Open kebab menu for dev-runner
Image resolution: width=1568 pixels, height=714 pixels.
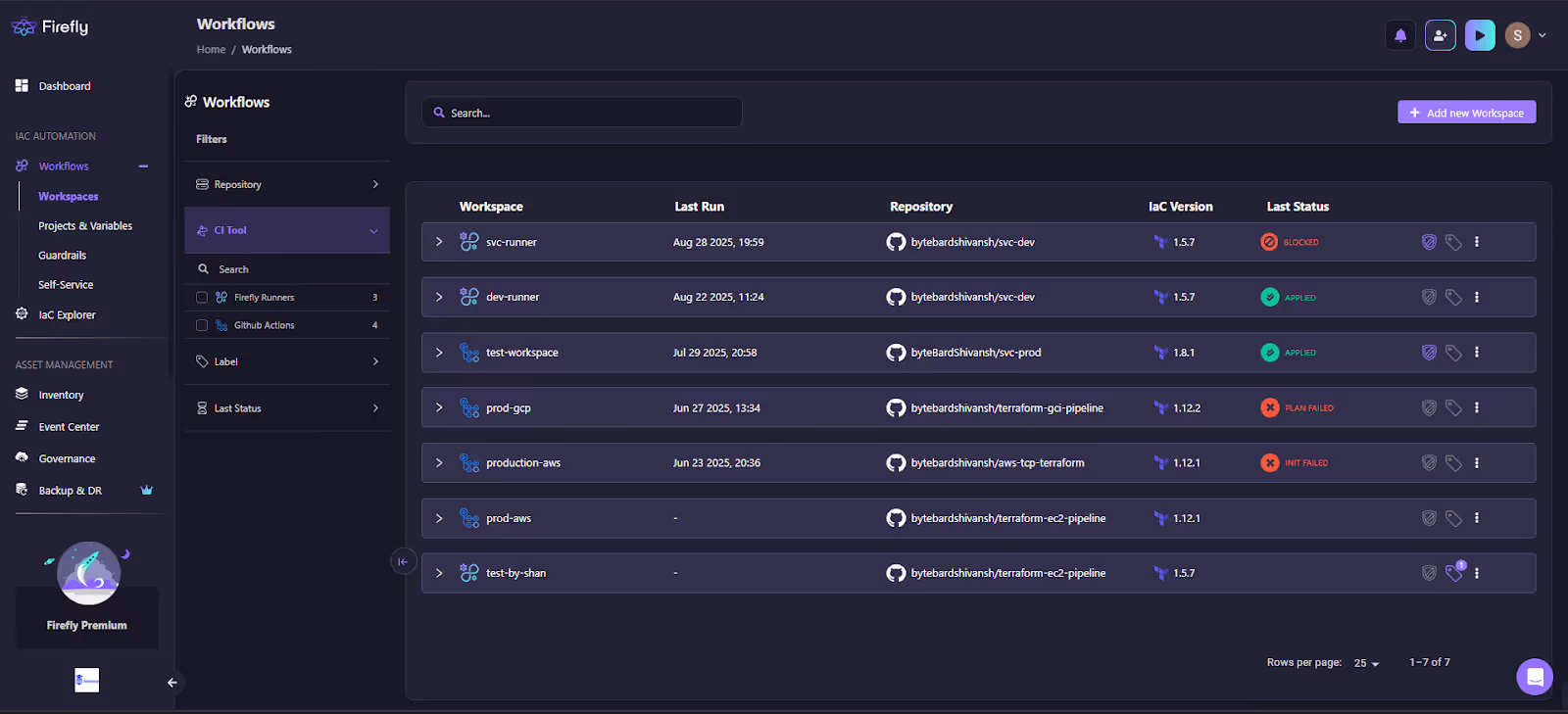click(1477, 297)
